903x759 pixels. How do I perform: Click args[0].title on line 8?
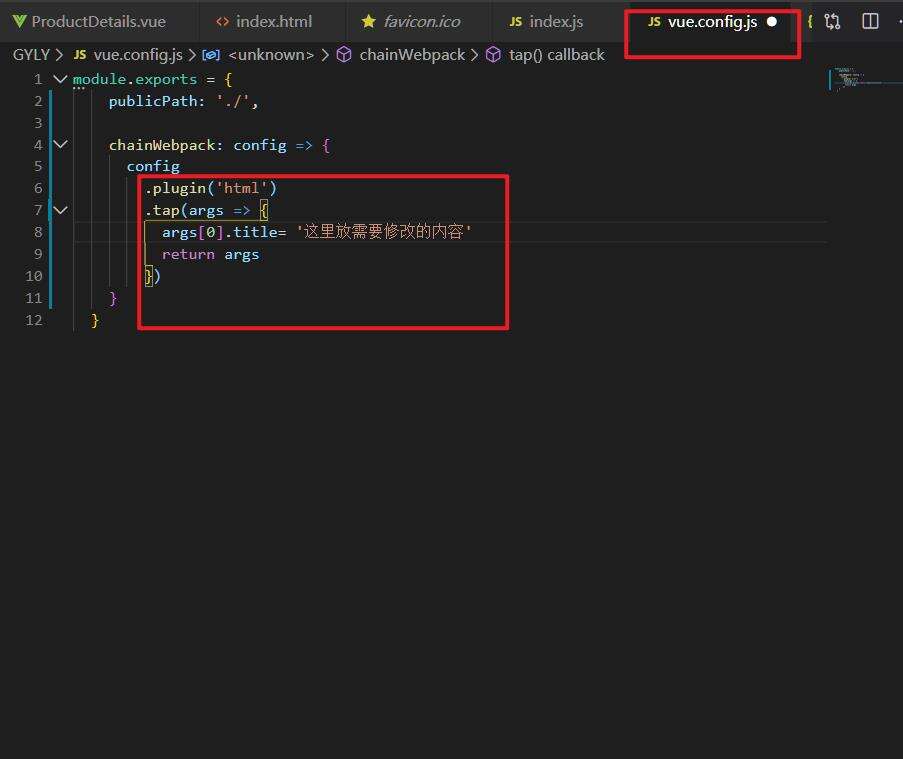click(219, 232)
